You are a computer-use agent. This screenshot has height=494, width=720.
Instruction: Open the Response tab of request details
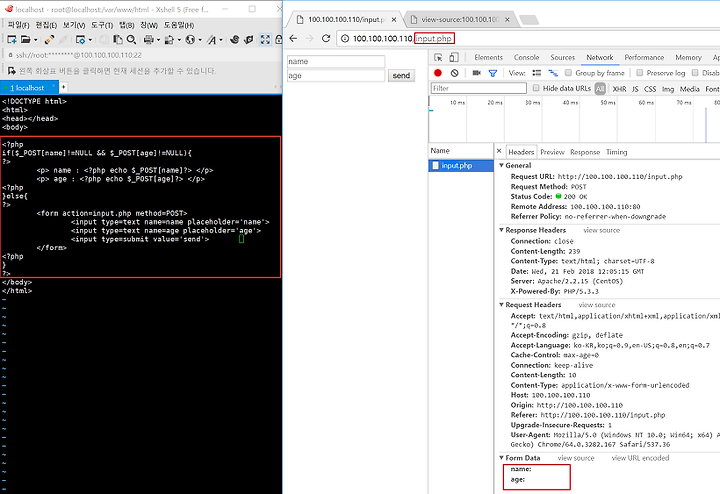(585, 152)
